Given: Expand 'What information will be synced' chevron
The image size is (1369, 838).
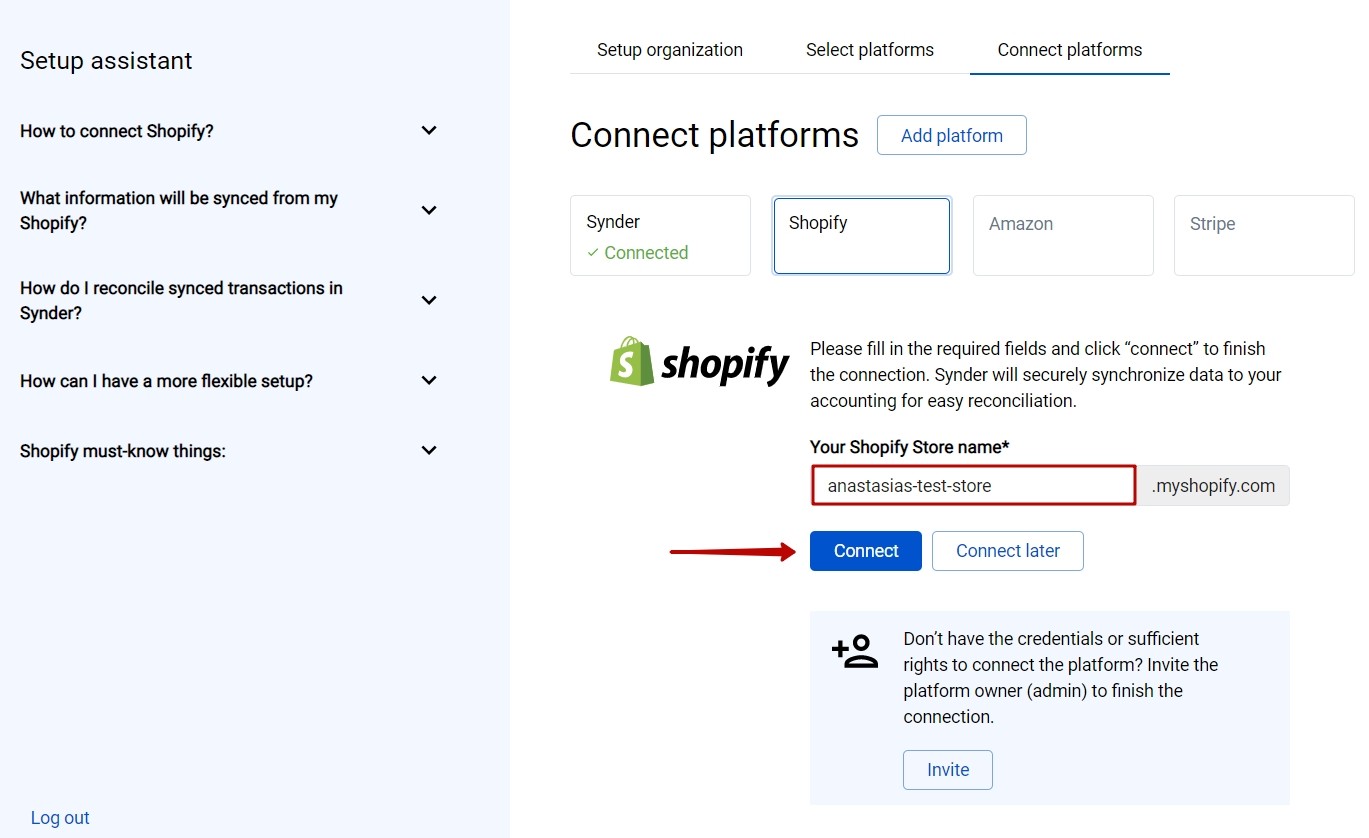Looking at the screenshot, I should coord(429,210).
